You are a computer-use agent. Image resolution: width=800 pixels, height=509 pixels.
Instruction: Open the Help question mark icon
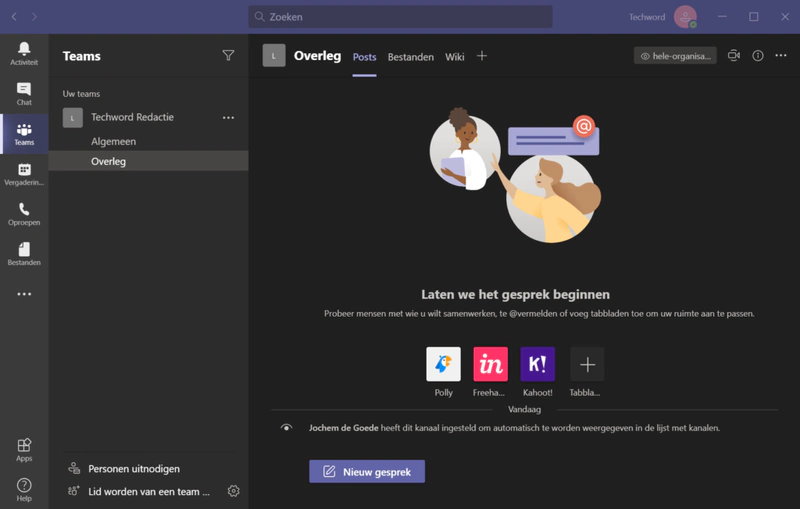24,490
